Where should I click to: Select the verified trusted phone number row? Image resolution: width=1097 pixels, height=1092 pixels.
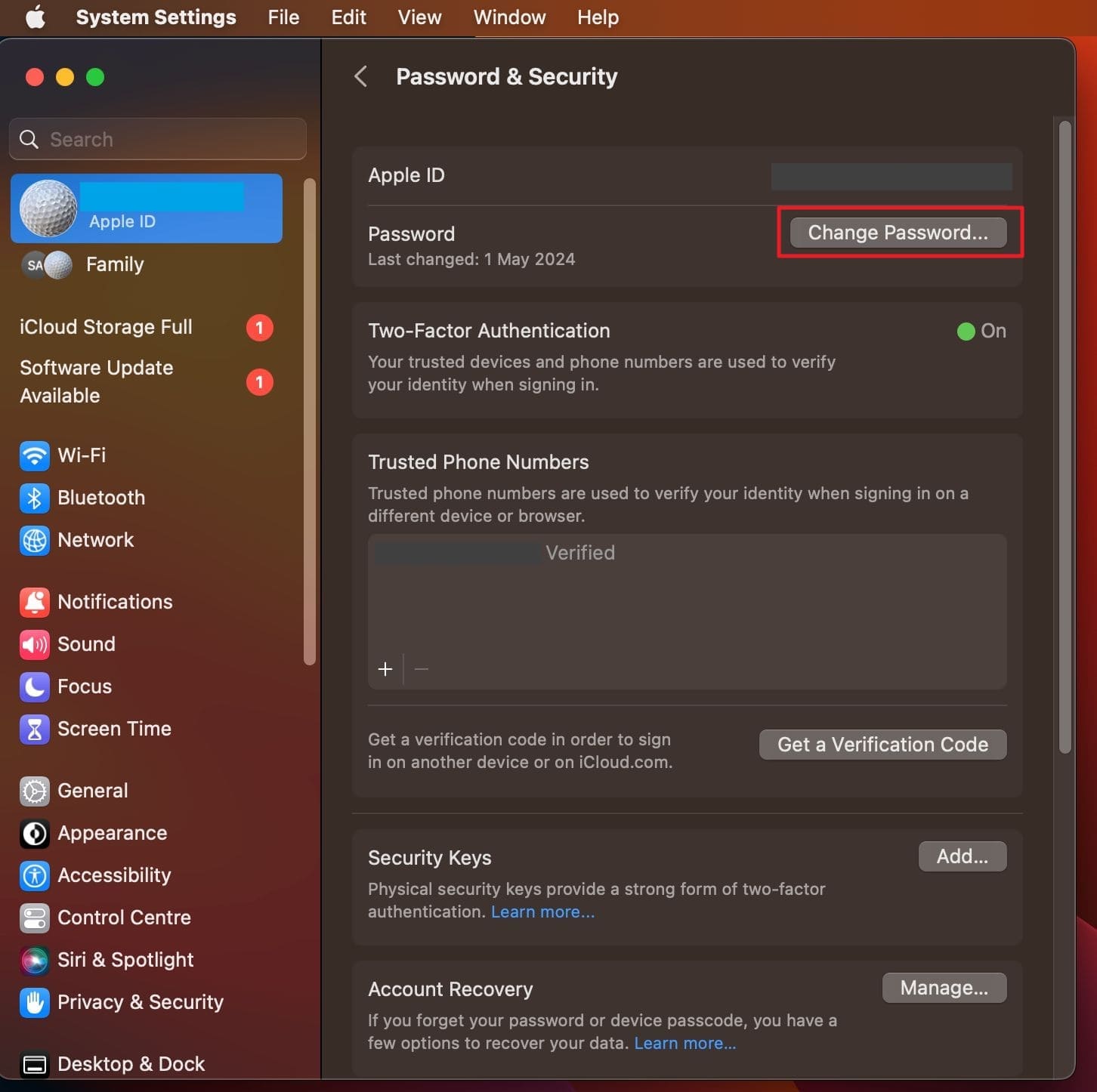click(x=688, y=553)
